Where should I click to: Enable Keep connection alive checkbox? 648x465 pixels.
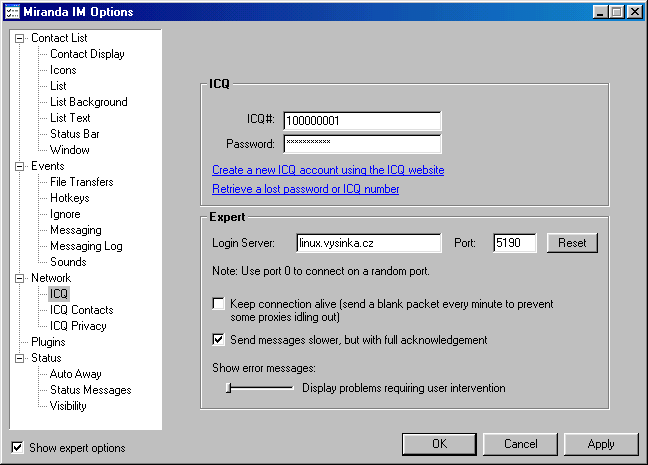click(x=218, y=304)
